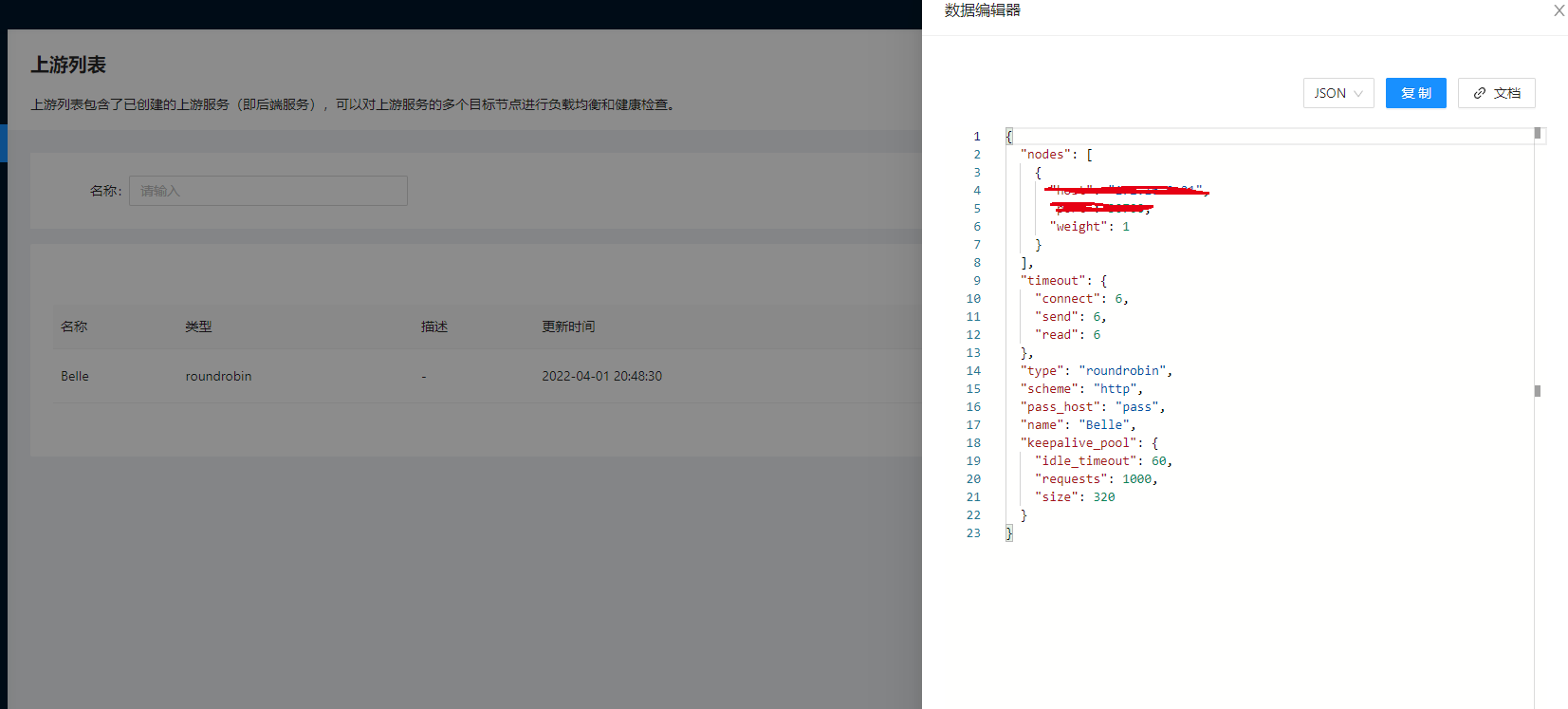This screenshot has height=709, width=1568.
Task: Click the 类型 column header
Action: [x=198, y=327]
